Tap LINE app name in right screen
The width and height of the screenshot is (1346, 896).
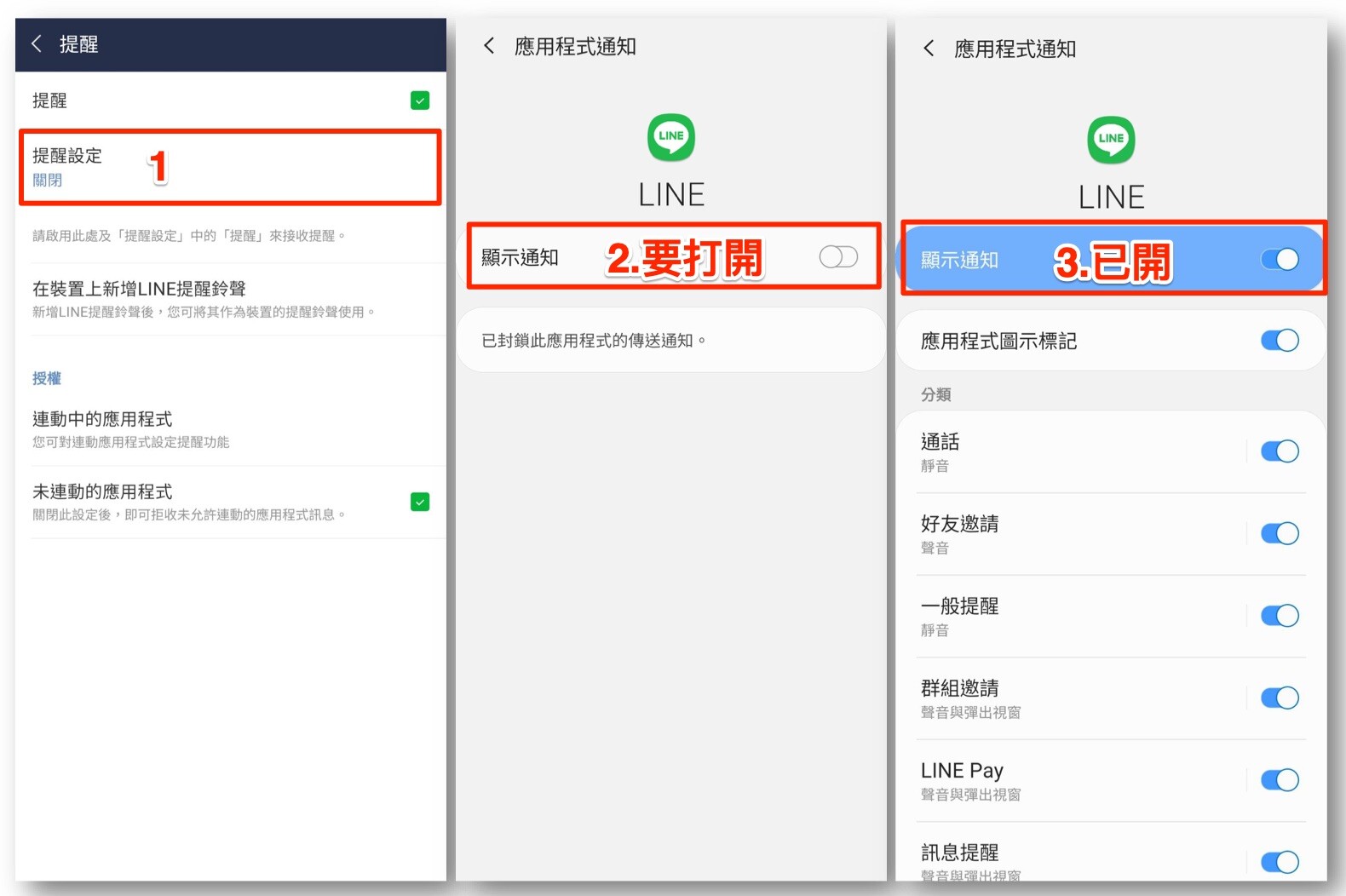1111,198
